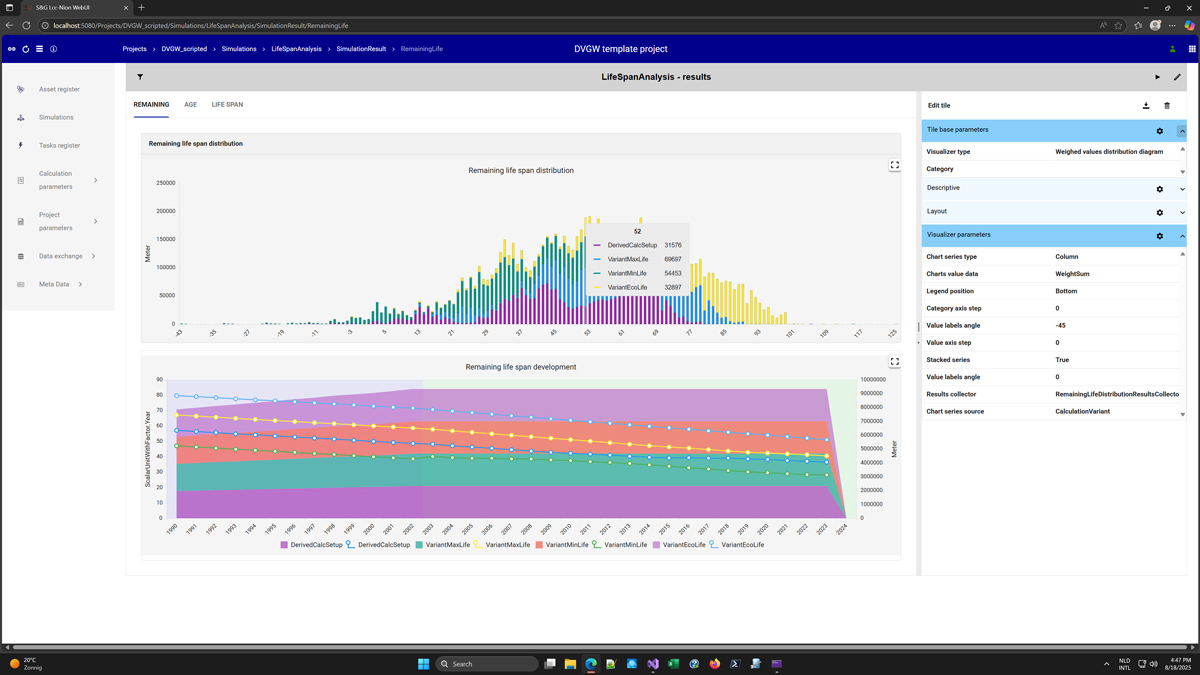Go to Simulations breadcrumb link
The height and width of the screenshot is (675, 1200).
pyautogui.click(x=239, y=49)
